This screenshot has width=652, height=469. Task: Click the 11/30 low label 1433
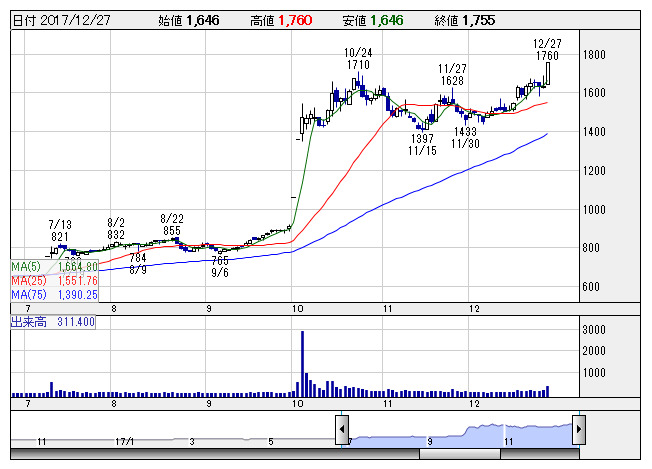click(x=465, y=132)
